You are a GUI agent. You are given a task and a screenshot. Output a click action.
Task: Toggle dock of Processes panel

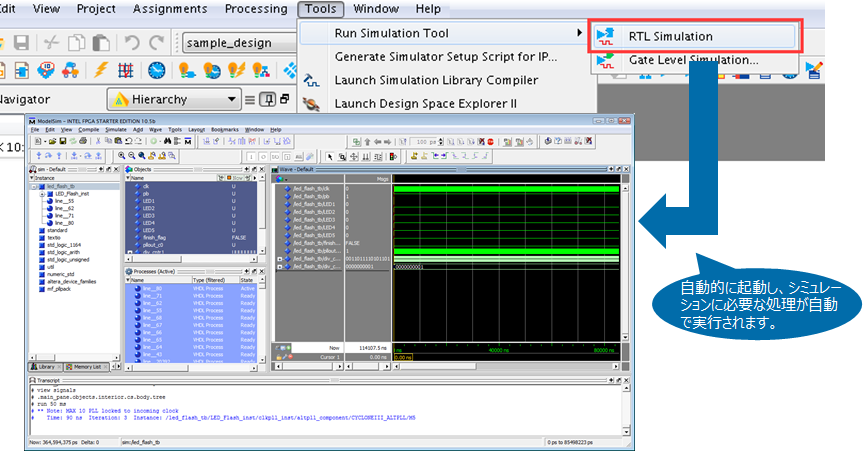click(254, 272)
